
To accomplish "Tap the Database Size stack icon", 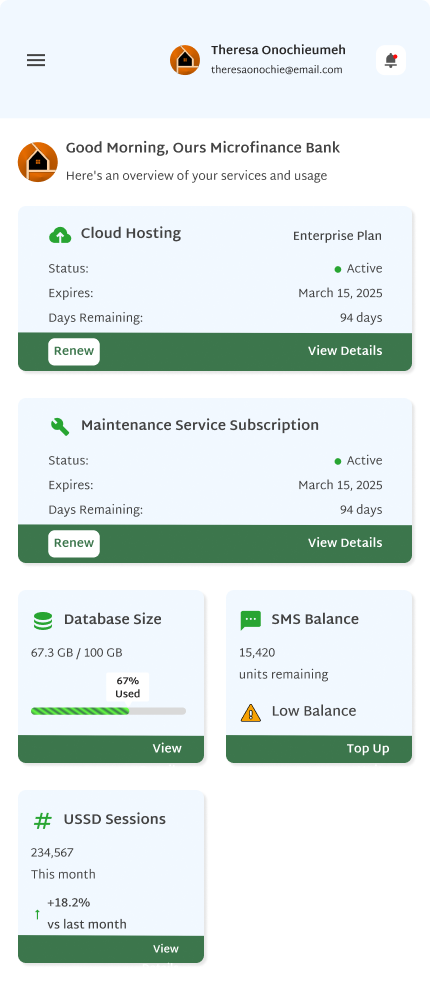I will click(43, 621).
